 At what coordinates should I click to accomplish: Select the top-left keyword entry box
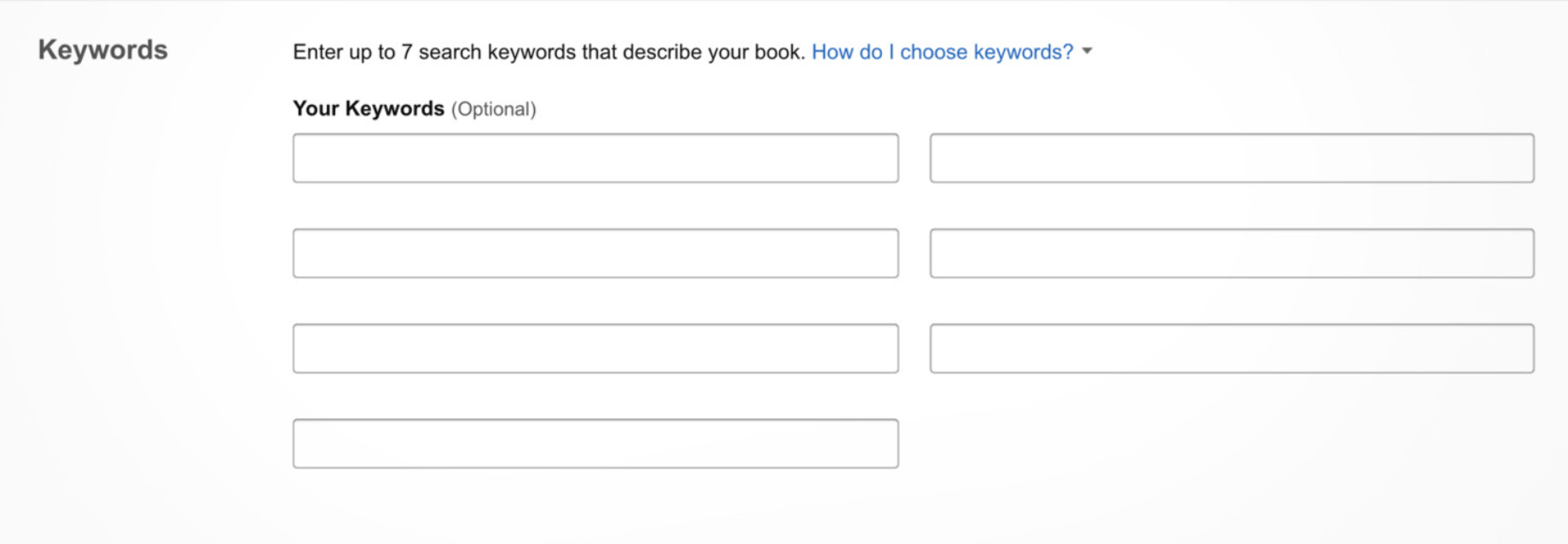(595, 158)
